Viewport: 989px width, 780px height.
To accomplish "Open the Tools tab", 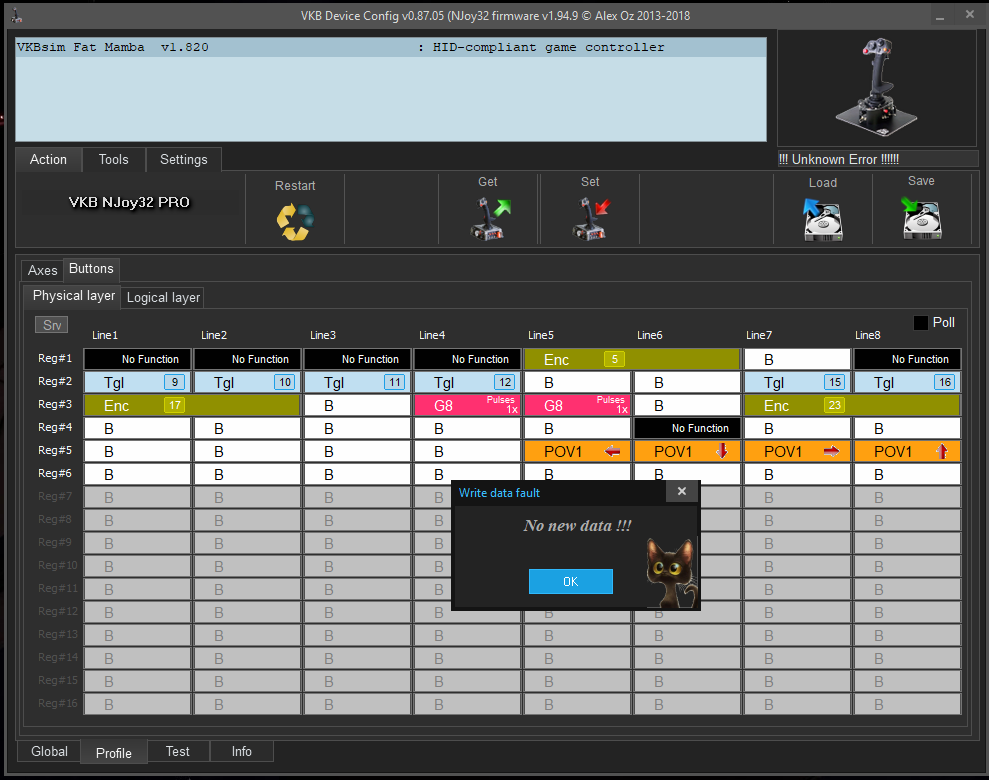I will click(113, 159).
